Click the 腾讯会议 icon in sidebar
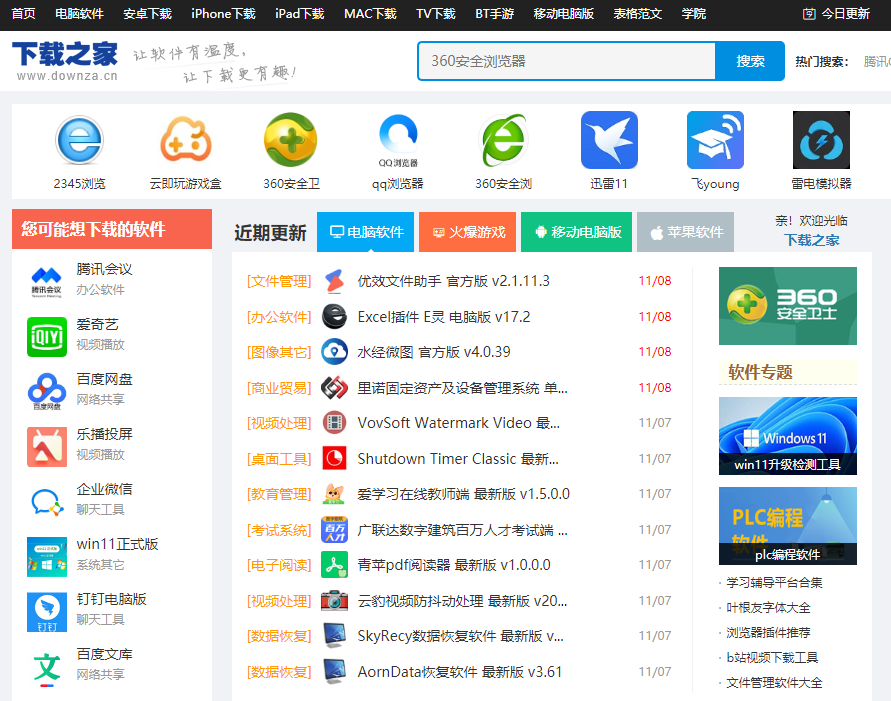 (47, 281)
